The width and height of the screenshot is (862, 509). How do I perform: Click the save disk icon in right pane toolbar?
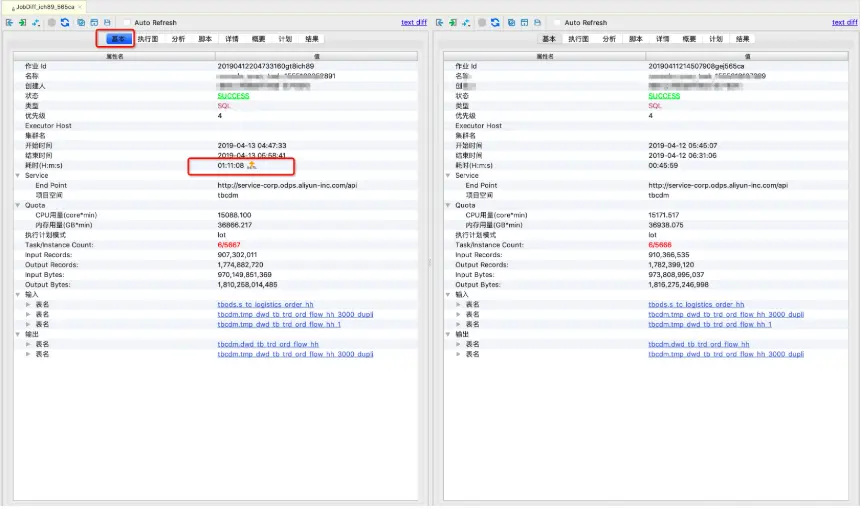[x=538, y=23]
